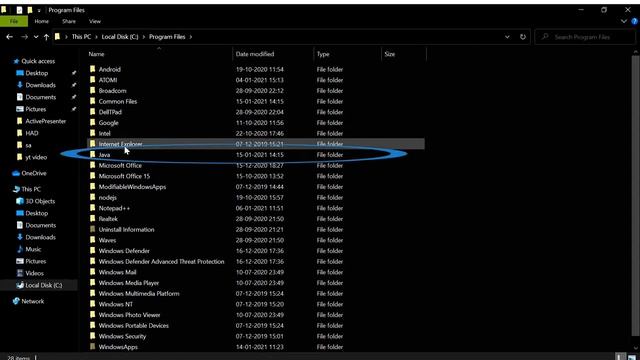This screenshot has width=640, height=360.
Task: Open the Help question mark icon
Action: [635, 21]
